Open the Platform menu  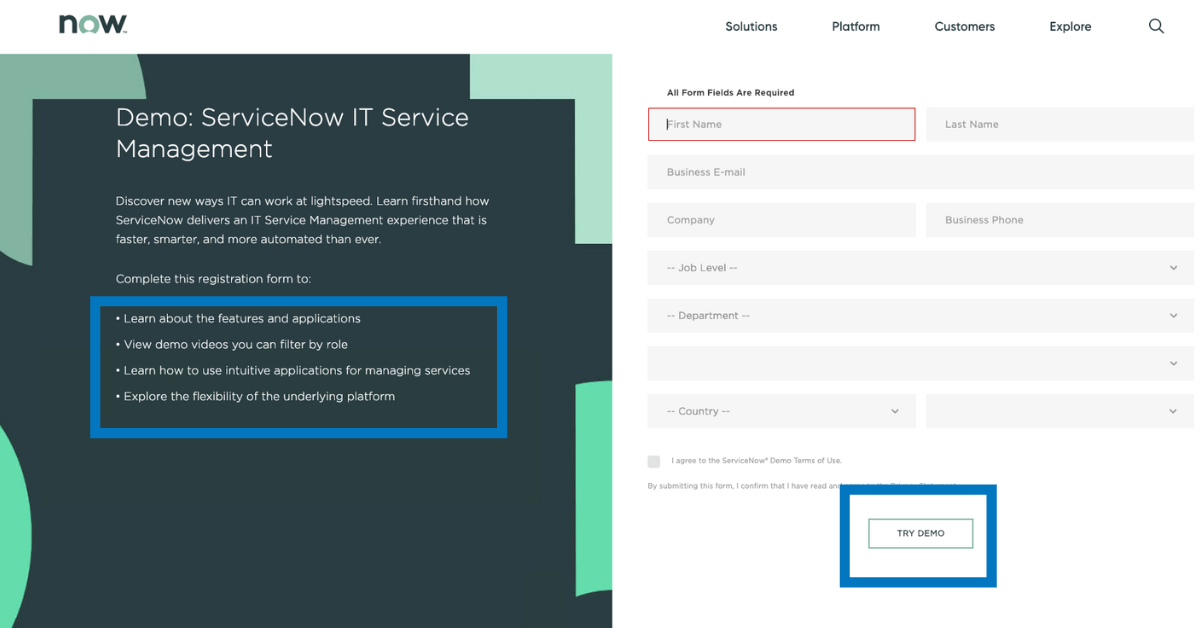pyautogui.click(x=856, y=27)
